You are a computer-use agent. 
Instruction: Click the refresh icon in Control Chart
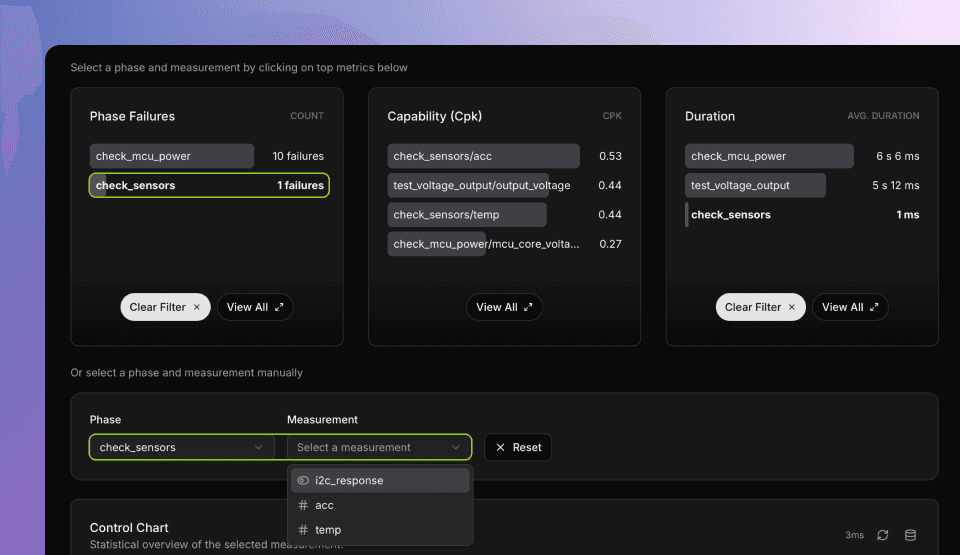click(x=882, y=535)
